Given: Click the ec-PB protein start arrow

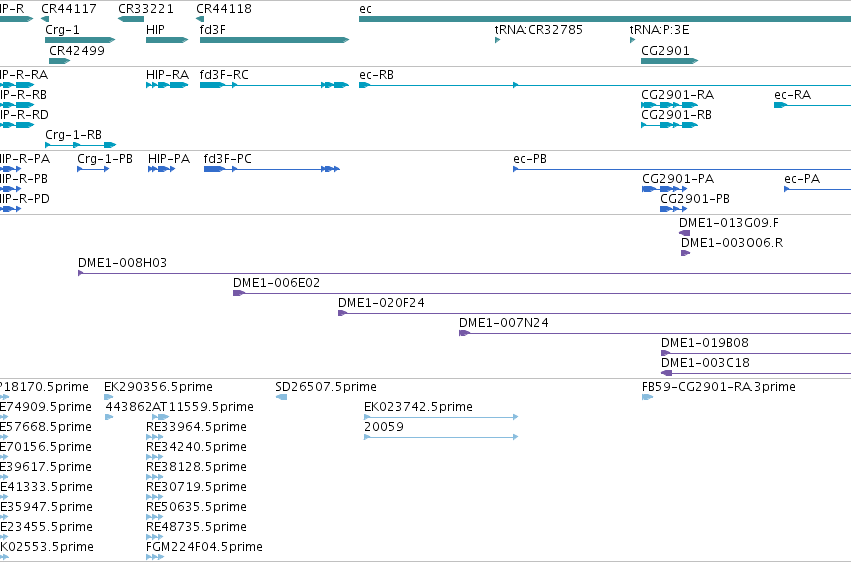Looking at the screenshot, I should click(x=516, y=169).
